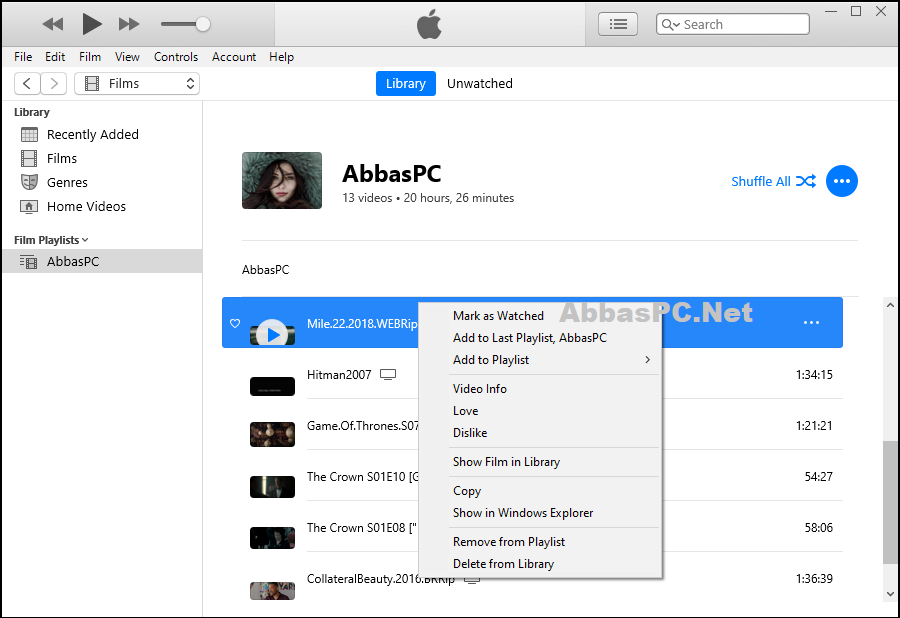The width and height of the screenshot is (900, 618).
Task: Click the list scrollbar down arrow
Action: point(890,594)
